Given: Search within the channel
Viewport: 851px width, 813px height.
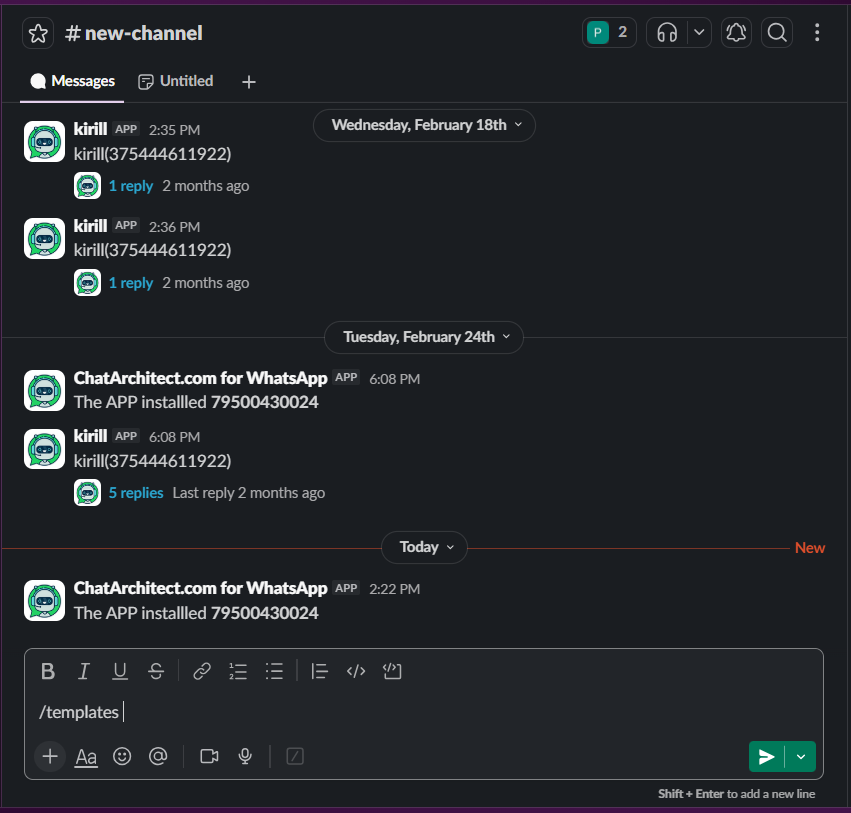Looking at the screenshot, I should tap(776, 33).
